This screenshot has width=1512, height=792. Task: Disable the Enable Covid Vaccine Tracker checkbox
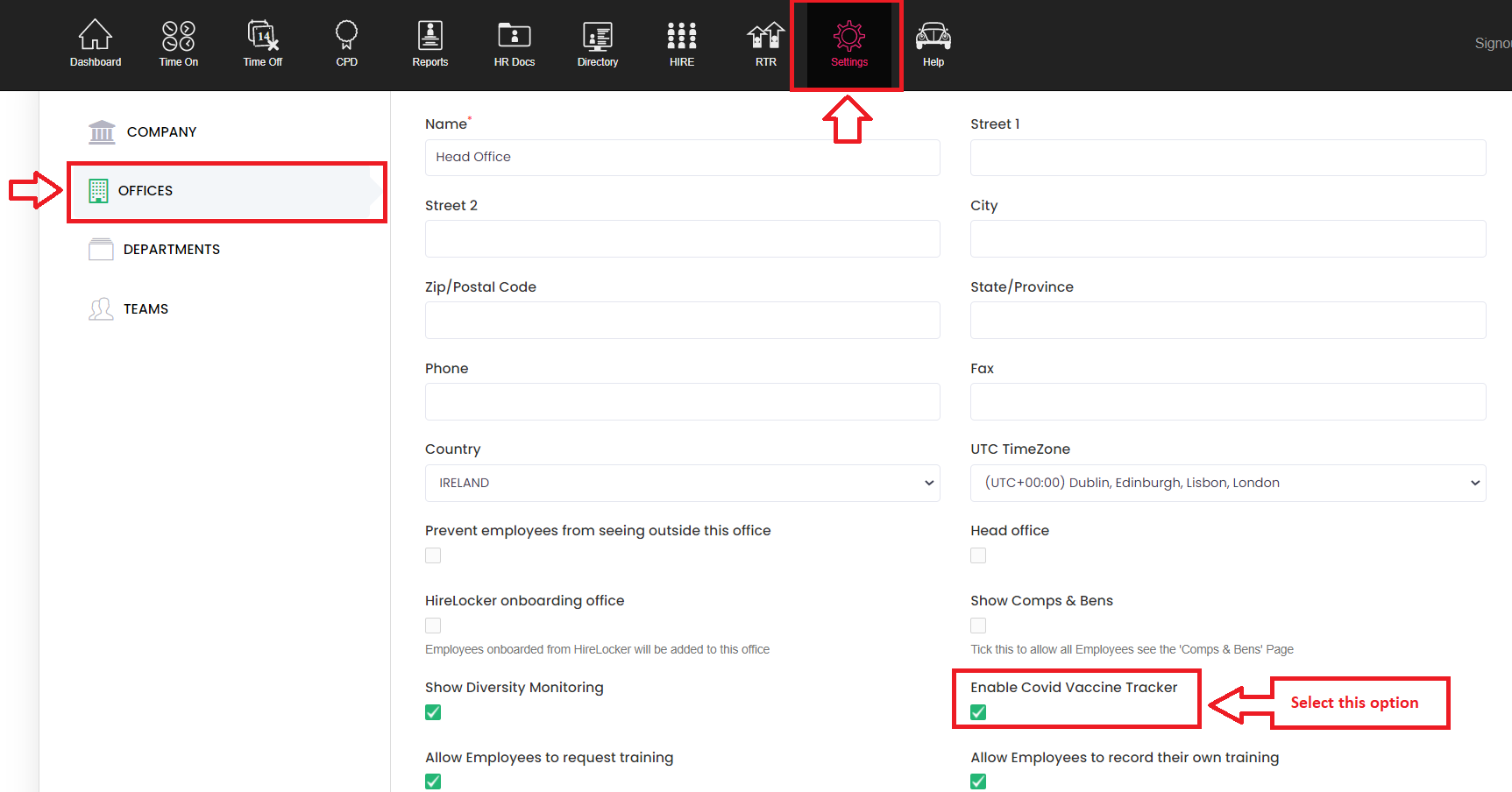coord(978,712)
